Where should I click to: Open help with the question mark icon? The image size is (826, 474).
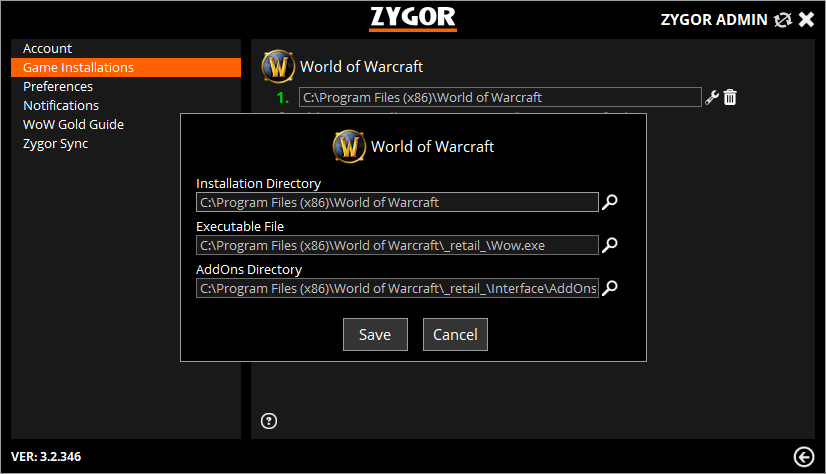tap(269, 421)
